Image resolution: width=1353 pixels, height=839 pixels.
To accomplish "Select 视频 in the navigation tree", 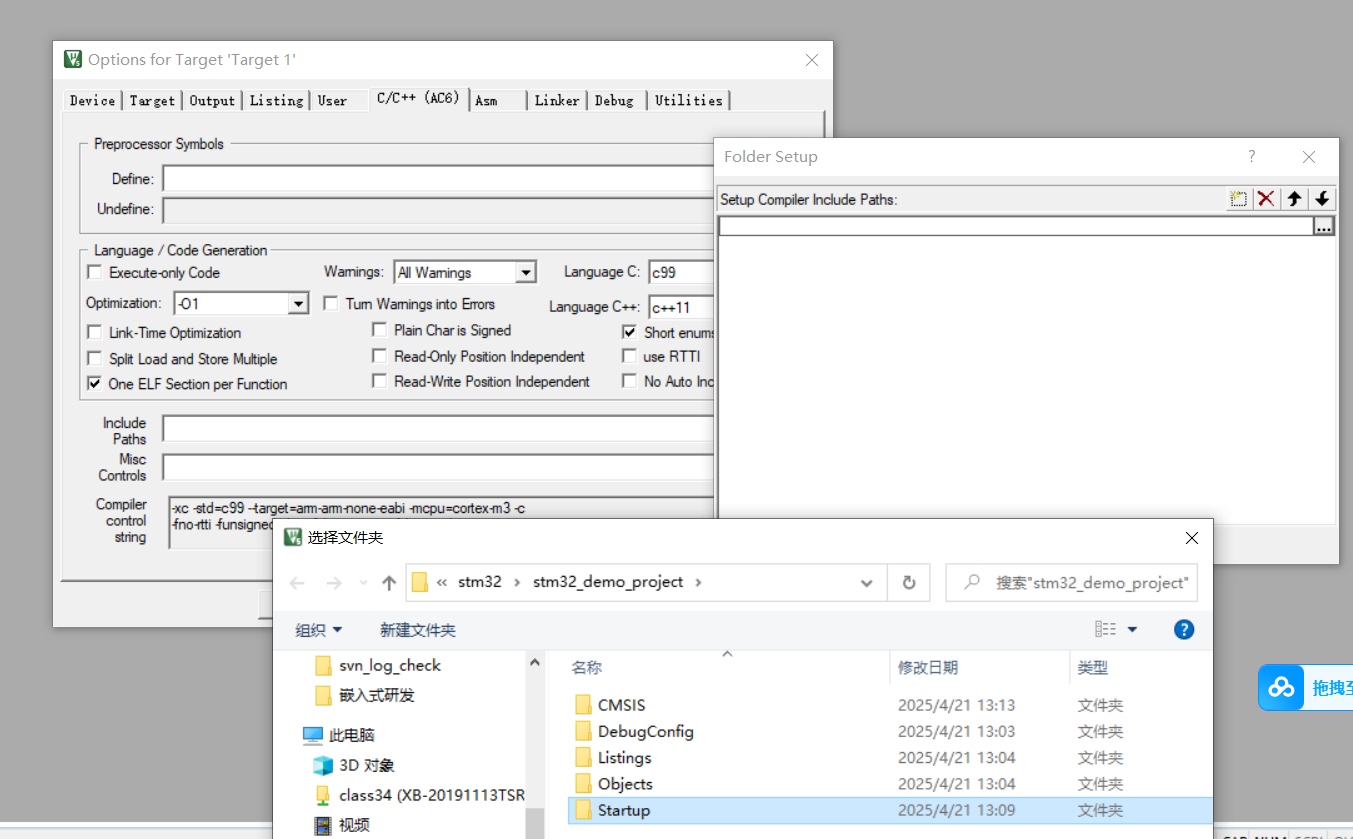I will [353, 825].
